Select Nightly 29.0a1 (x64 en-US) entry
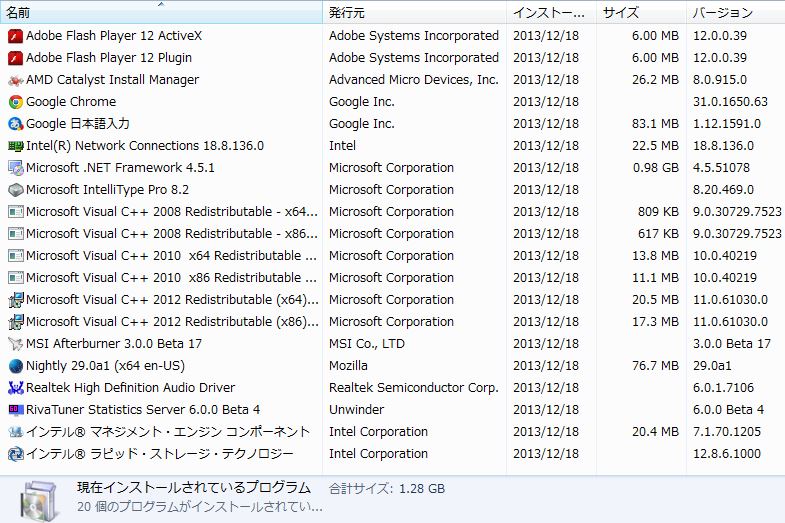 (x=106, y=366)
